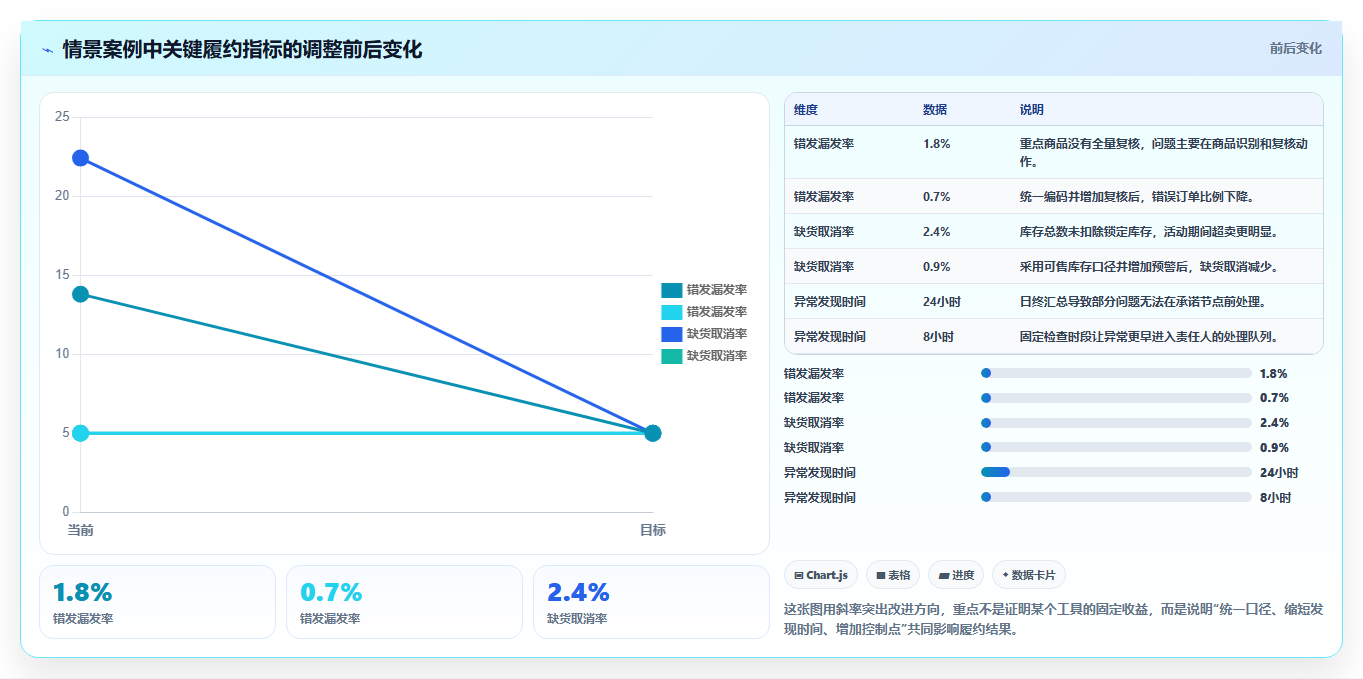Click the 1.8% cell in the table
Screen dimensions: 1363x679
(x=937, y=144)
